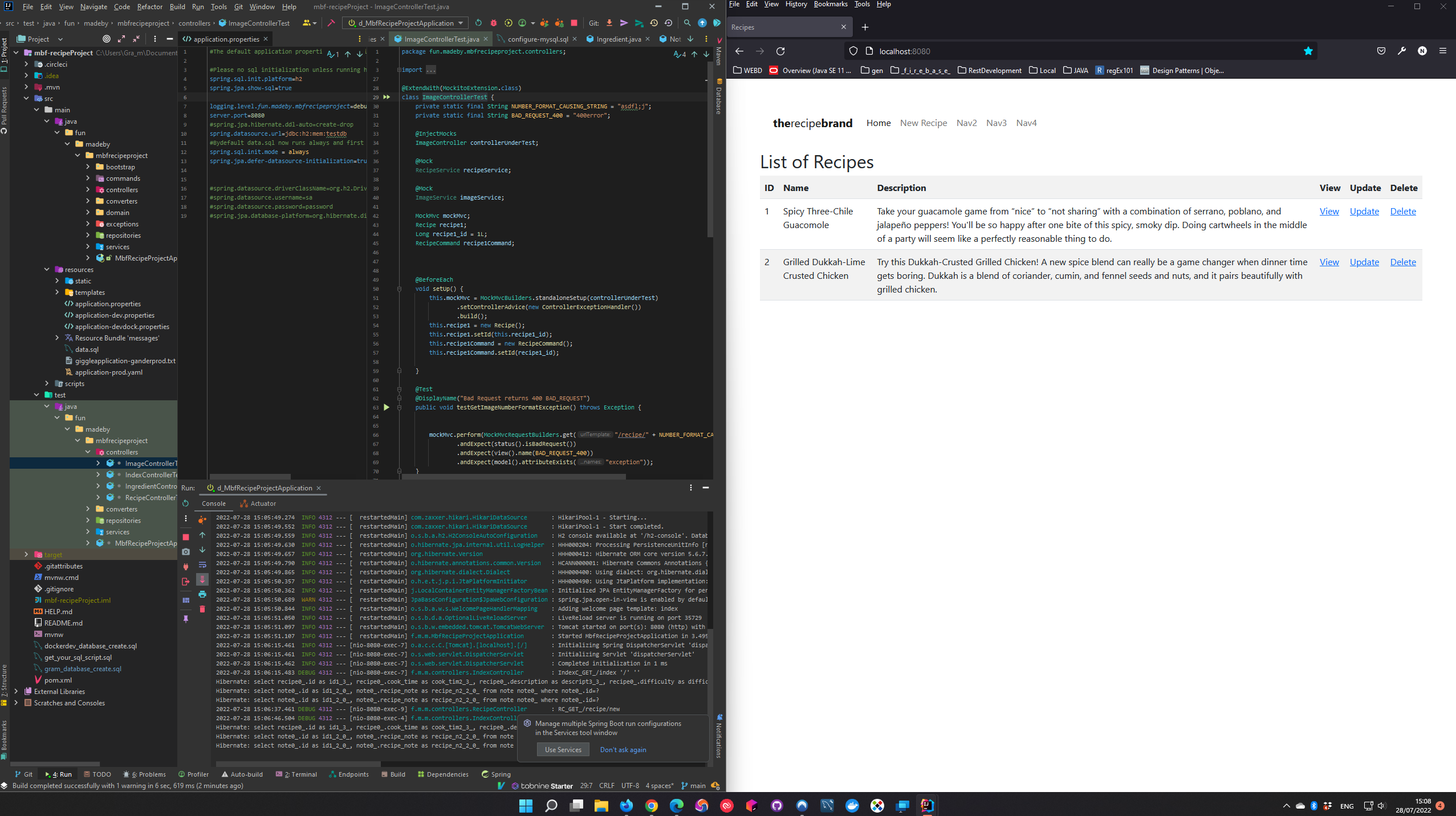Click the print console output icon
1456x816 pixels.
point(202,594)
